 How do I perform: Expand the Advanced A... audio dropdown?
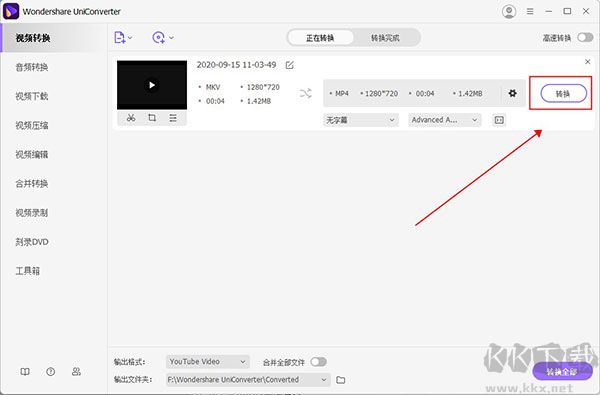[x=445, y=120]
